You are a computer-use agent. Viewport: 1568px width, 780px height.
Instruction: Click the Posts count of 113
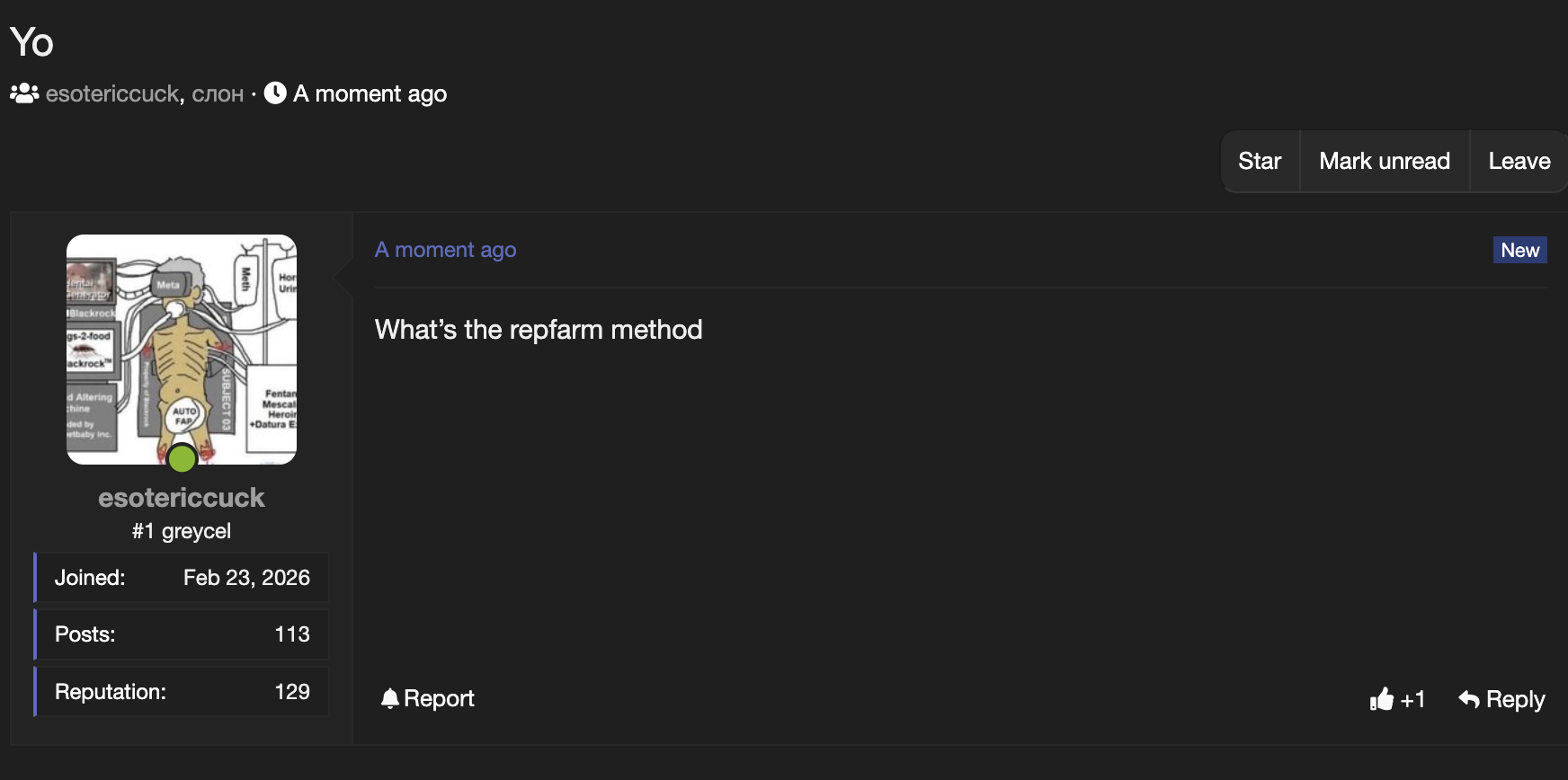[x=291, y=634]
